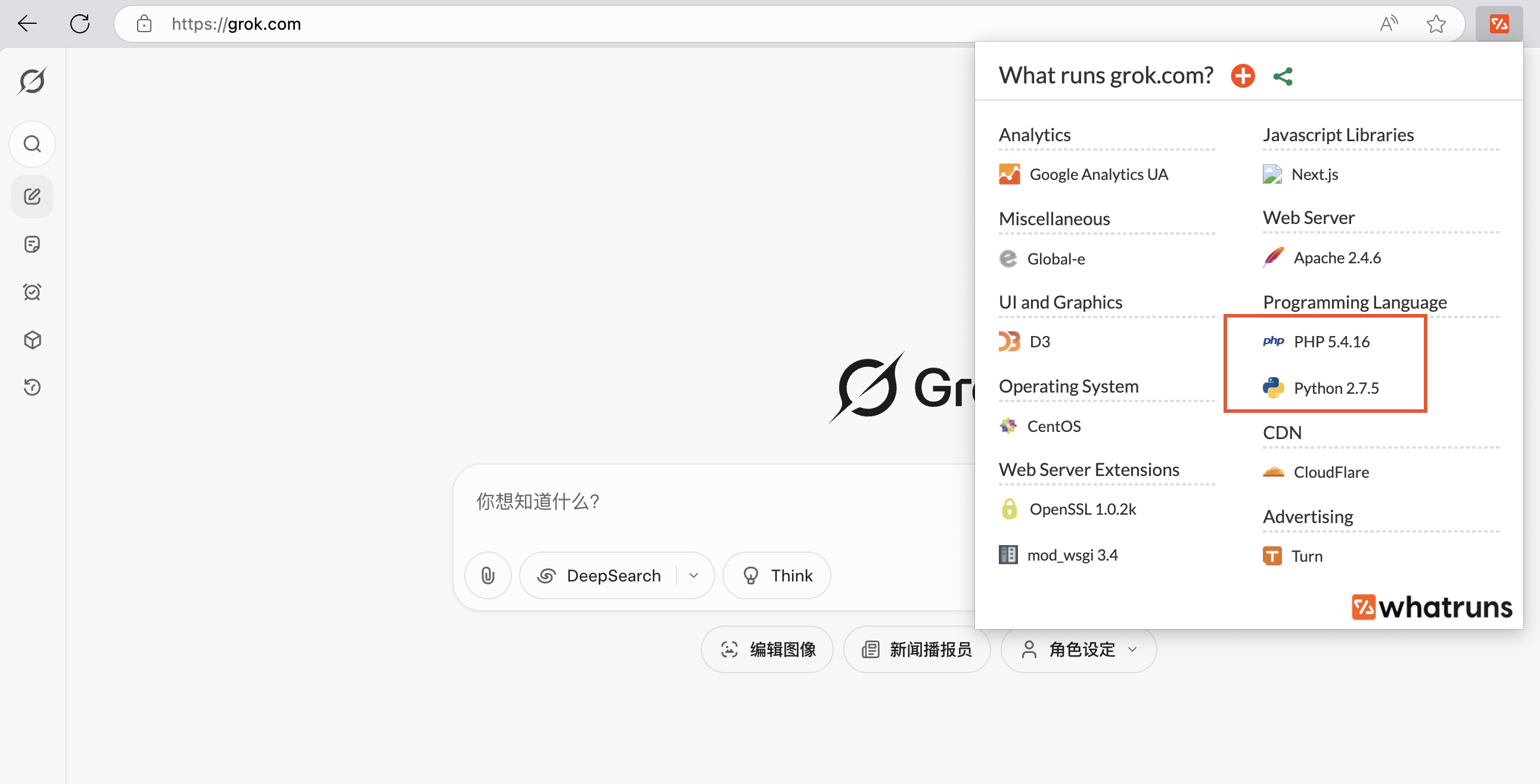Image resolution: width=1540 pixels, height=784 pixels.
Task: Open the PHP 5.4.16 link
Action: [x=1331, y=342]
